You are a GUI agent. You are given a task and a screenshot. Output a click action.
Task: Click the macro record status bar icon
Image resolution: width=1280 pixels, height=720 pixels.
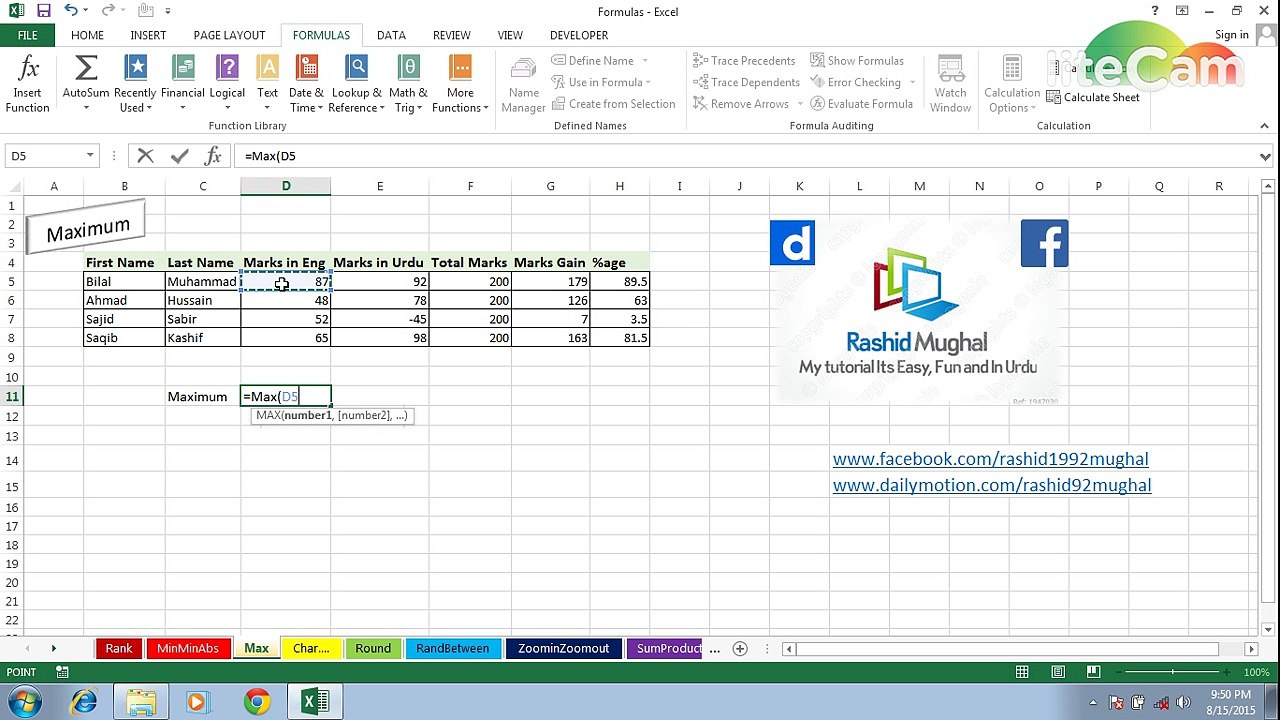pyautogui.click(x=62, y=672)
